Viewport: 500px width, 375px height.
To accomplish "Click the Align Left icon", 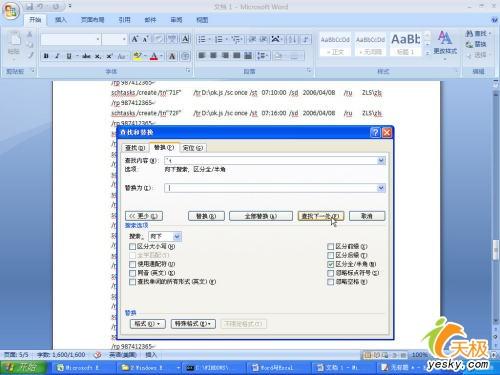I will click(202, 55).
